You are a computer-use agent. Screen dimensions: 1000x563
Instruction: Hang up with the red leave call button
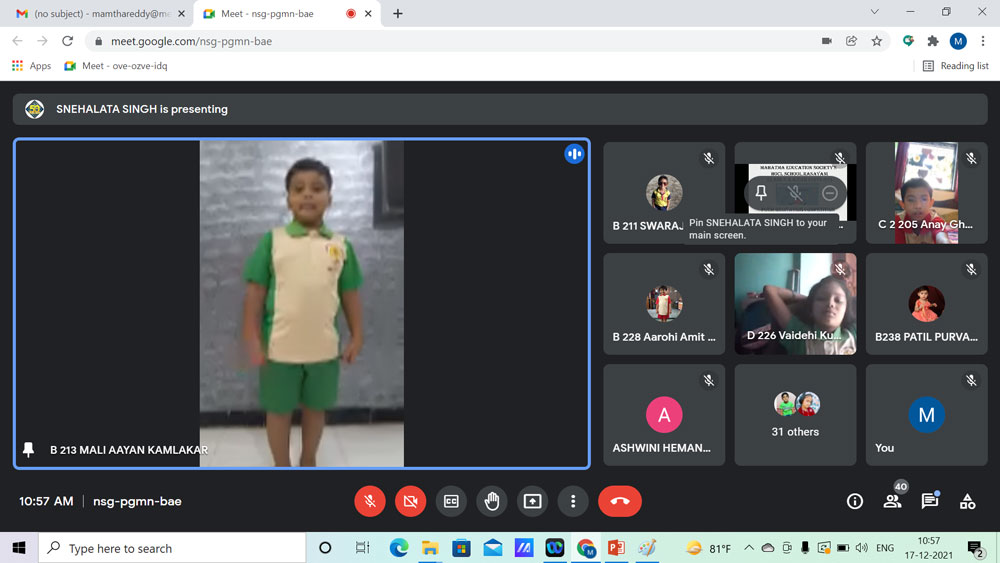coord(619,501)
